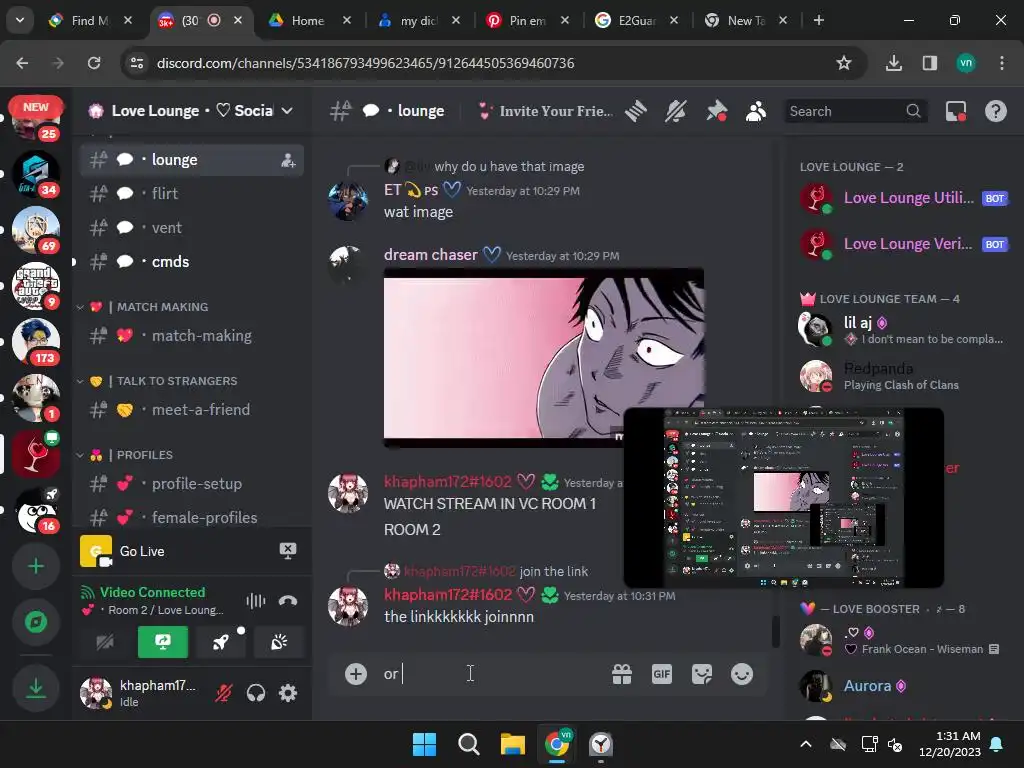Screen dimensions: 1024x768
Task: Open the inbox icon in header
Action: click(x=956, y=111)
